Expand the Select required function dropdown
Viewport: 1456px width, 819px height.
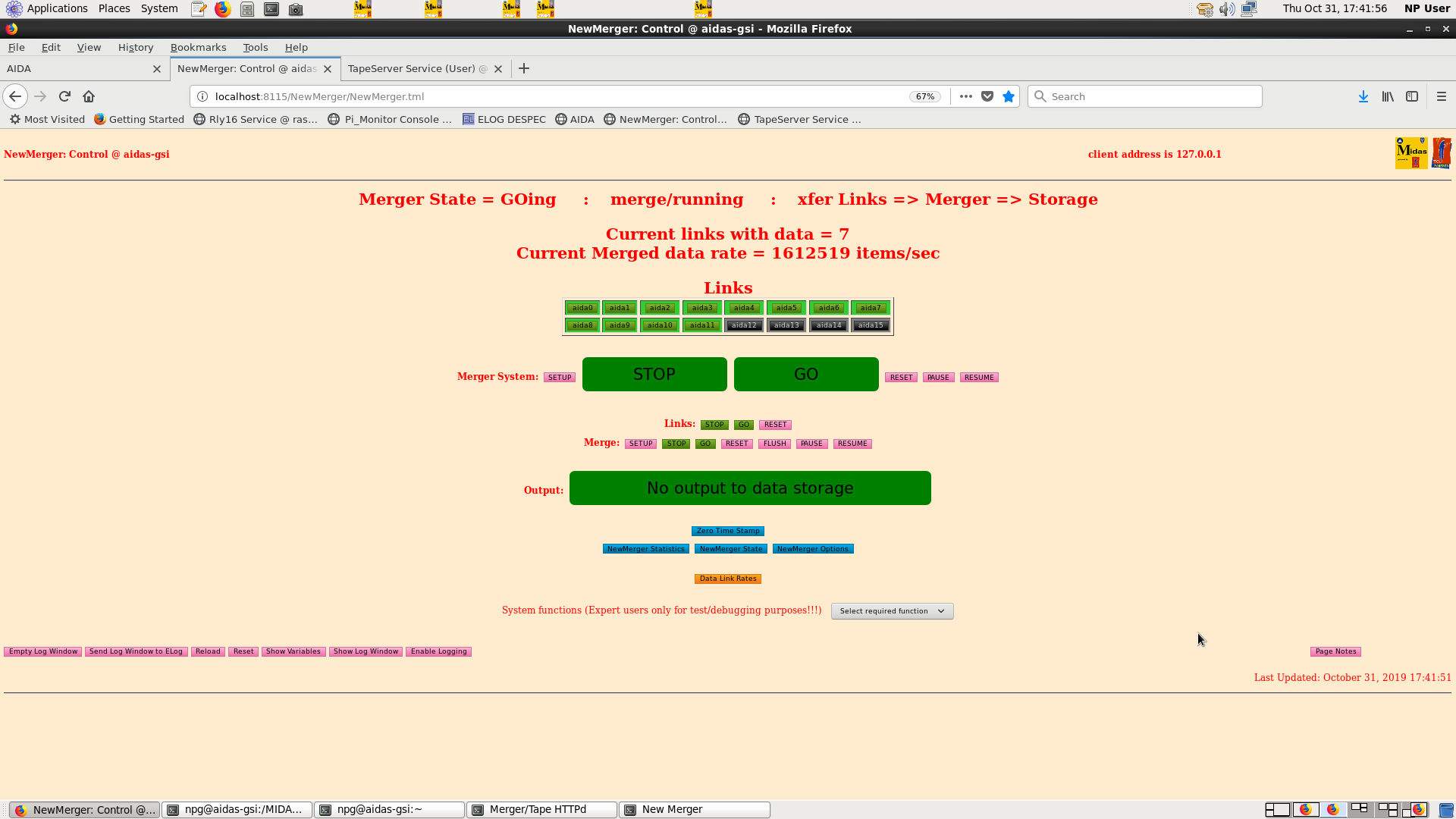[892, 611]
